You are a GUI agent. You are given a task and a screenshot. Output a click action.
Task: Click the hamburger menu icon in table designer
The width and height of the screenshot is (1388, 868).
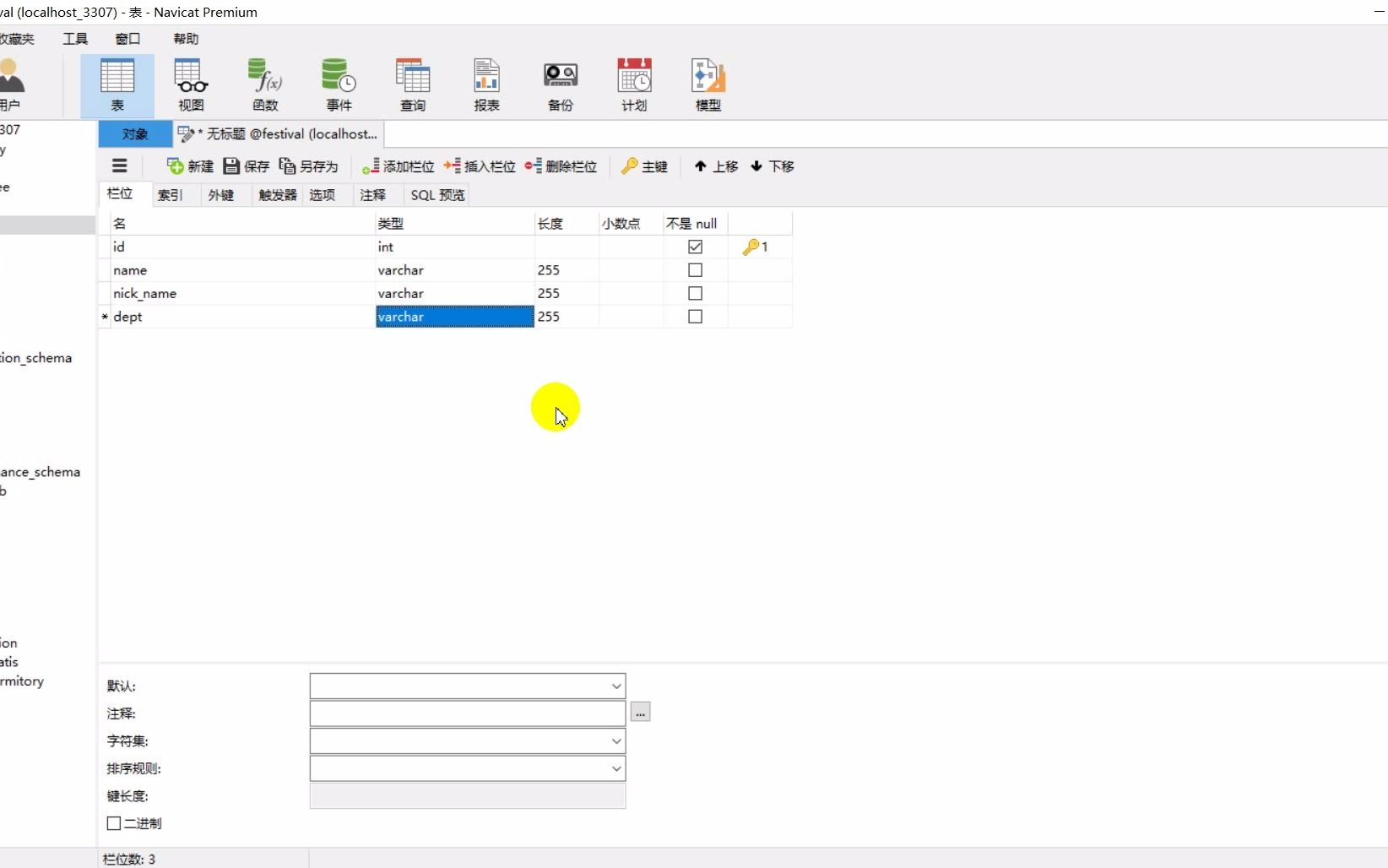120,166
